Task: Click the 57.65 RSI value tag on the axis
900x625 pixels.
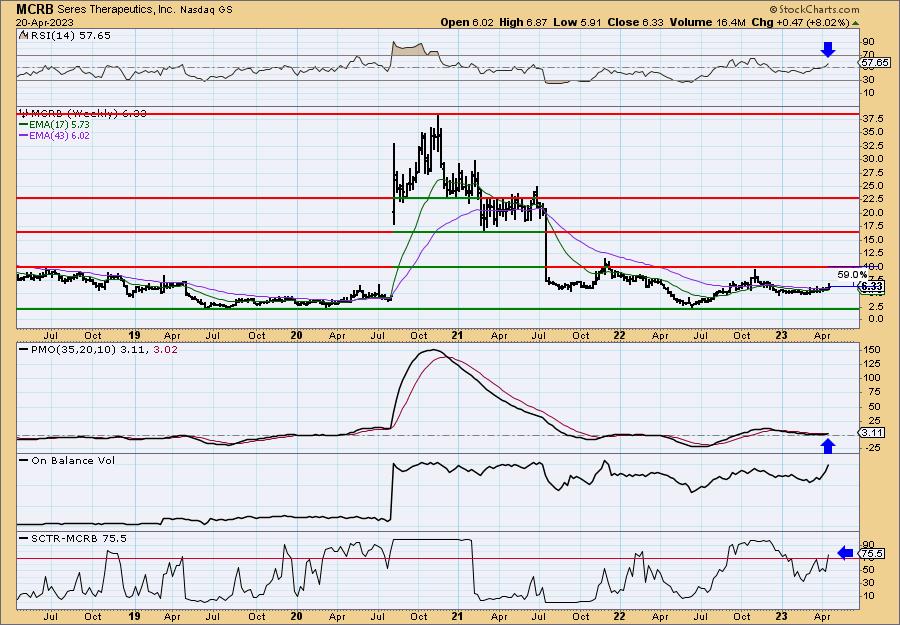Action: [875, 62]
